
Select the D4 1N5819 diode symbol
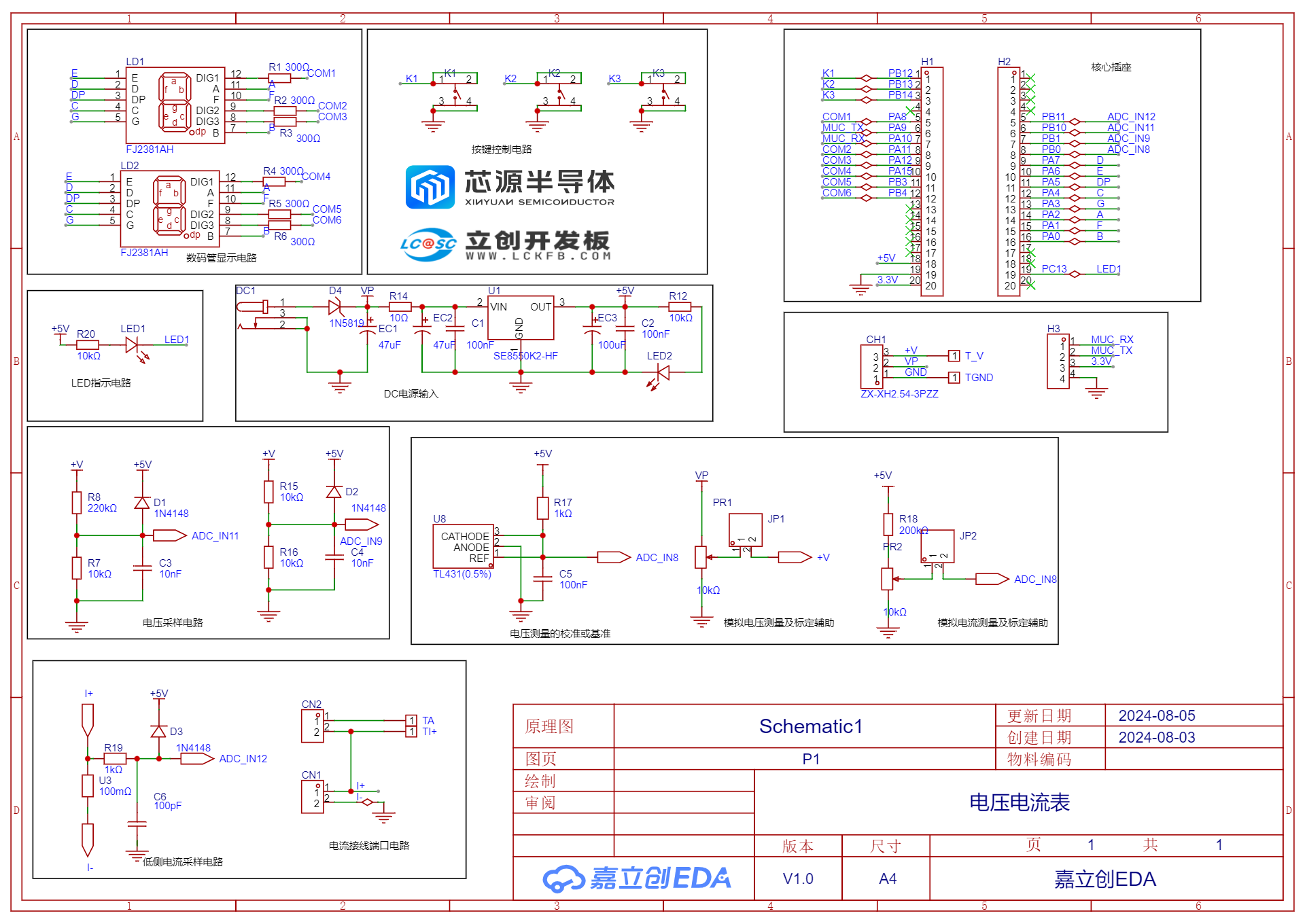pos(334,307)
